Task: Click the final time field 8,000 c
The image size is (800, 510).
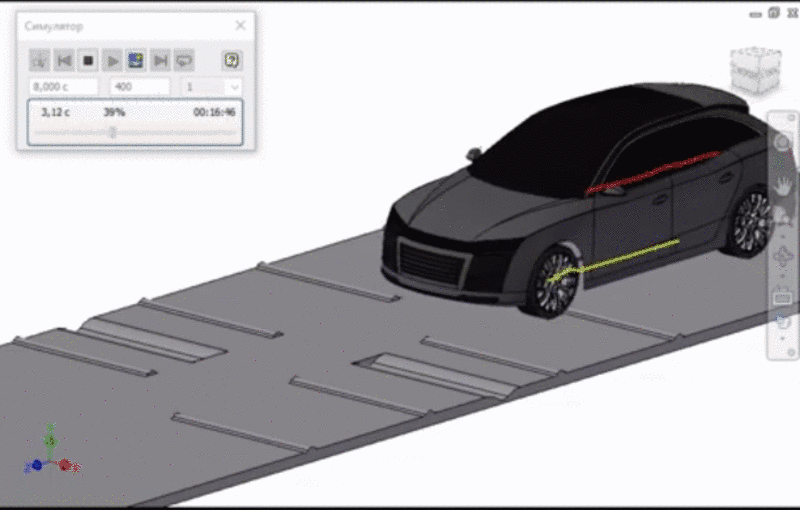Action: pyautogui.click(x=64, y=87)
